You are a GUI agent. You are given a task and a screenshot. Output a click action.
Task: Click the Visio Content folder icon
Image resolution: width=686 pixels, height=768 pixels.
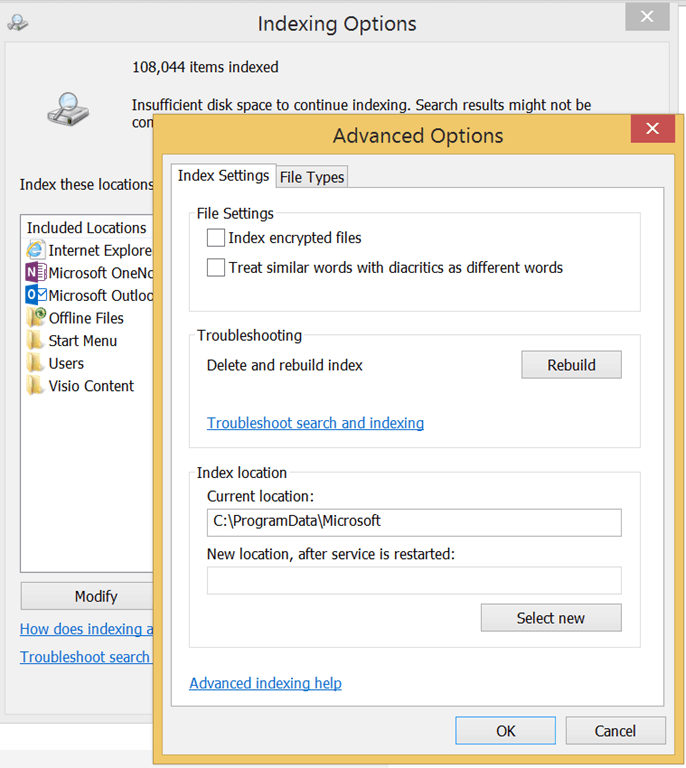tap(36, 386)
